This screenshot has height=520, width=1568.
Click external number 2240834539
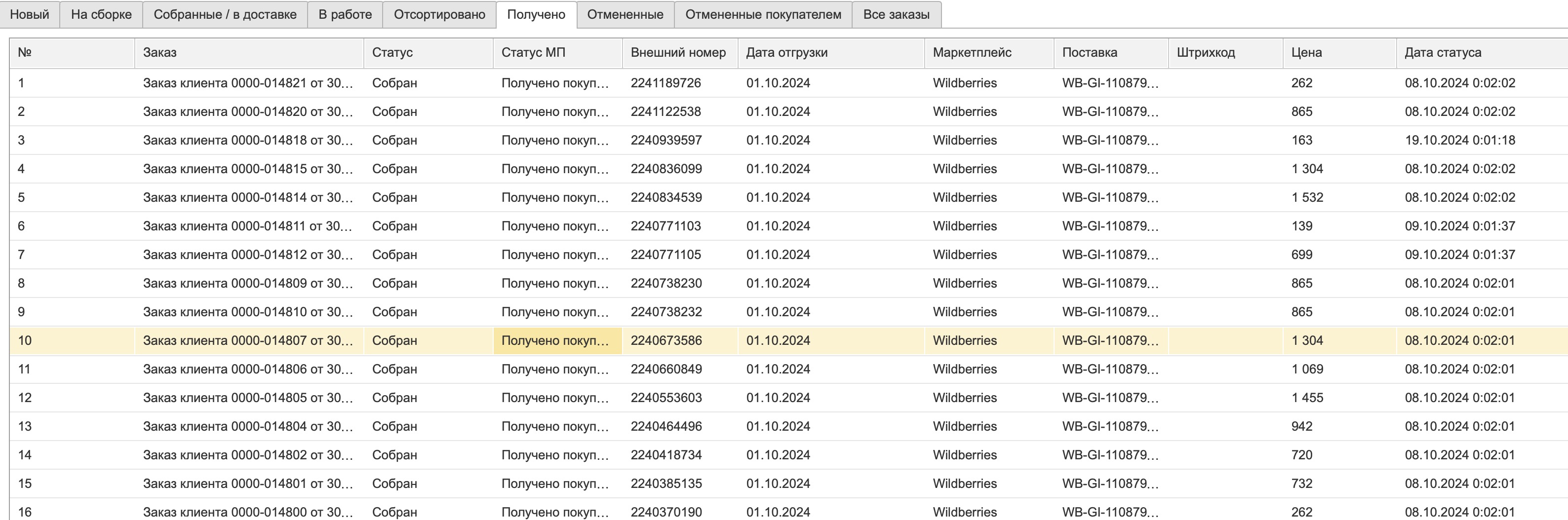point(666,198)
